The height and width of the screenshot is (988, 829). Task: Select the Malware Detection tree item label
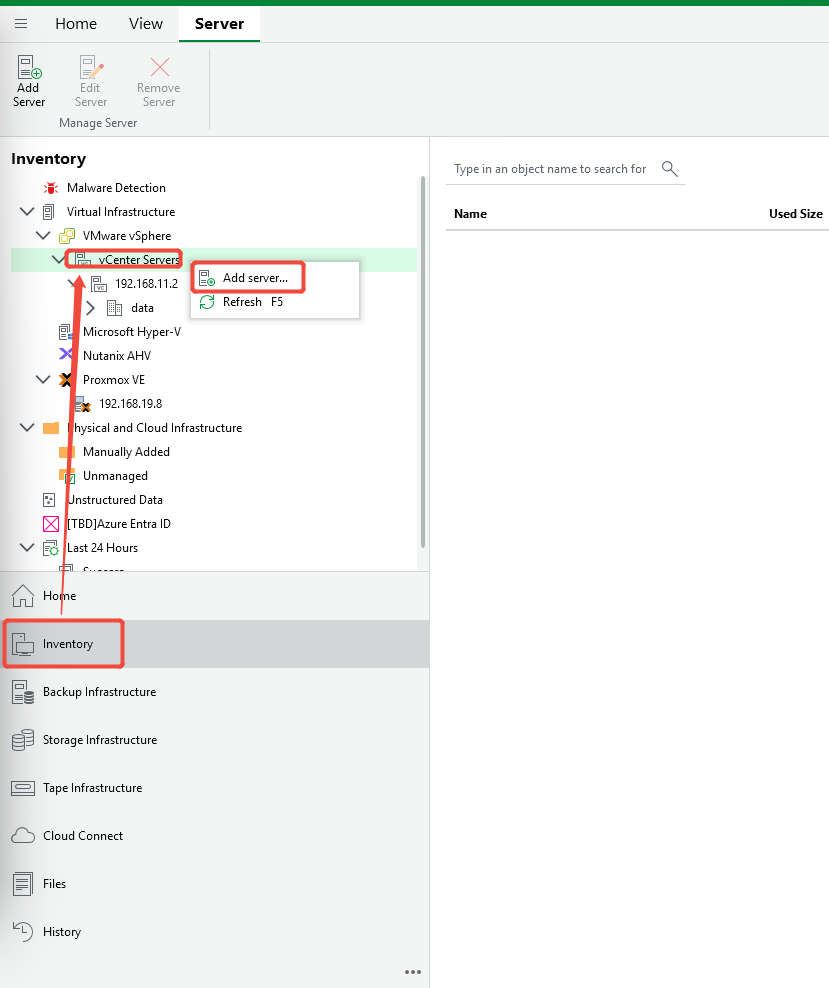click(116, 188)
